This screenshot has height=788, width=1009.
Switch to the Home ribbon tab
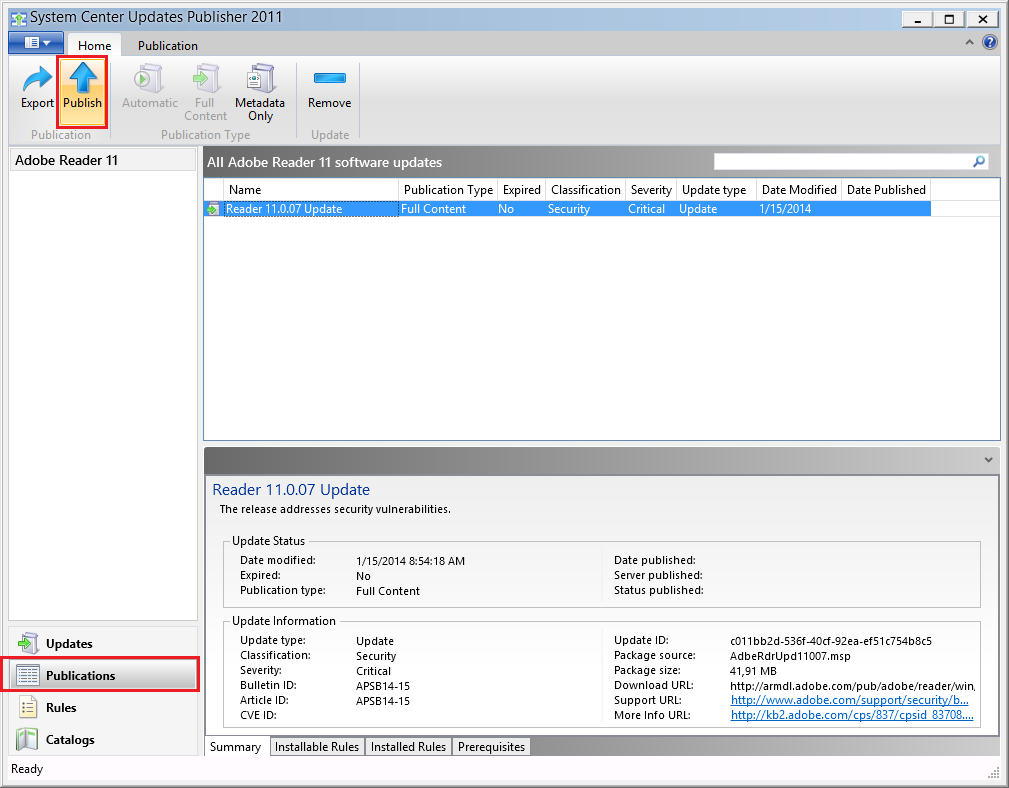tap(95, 45)
